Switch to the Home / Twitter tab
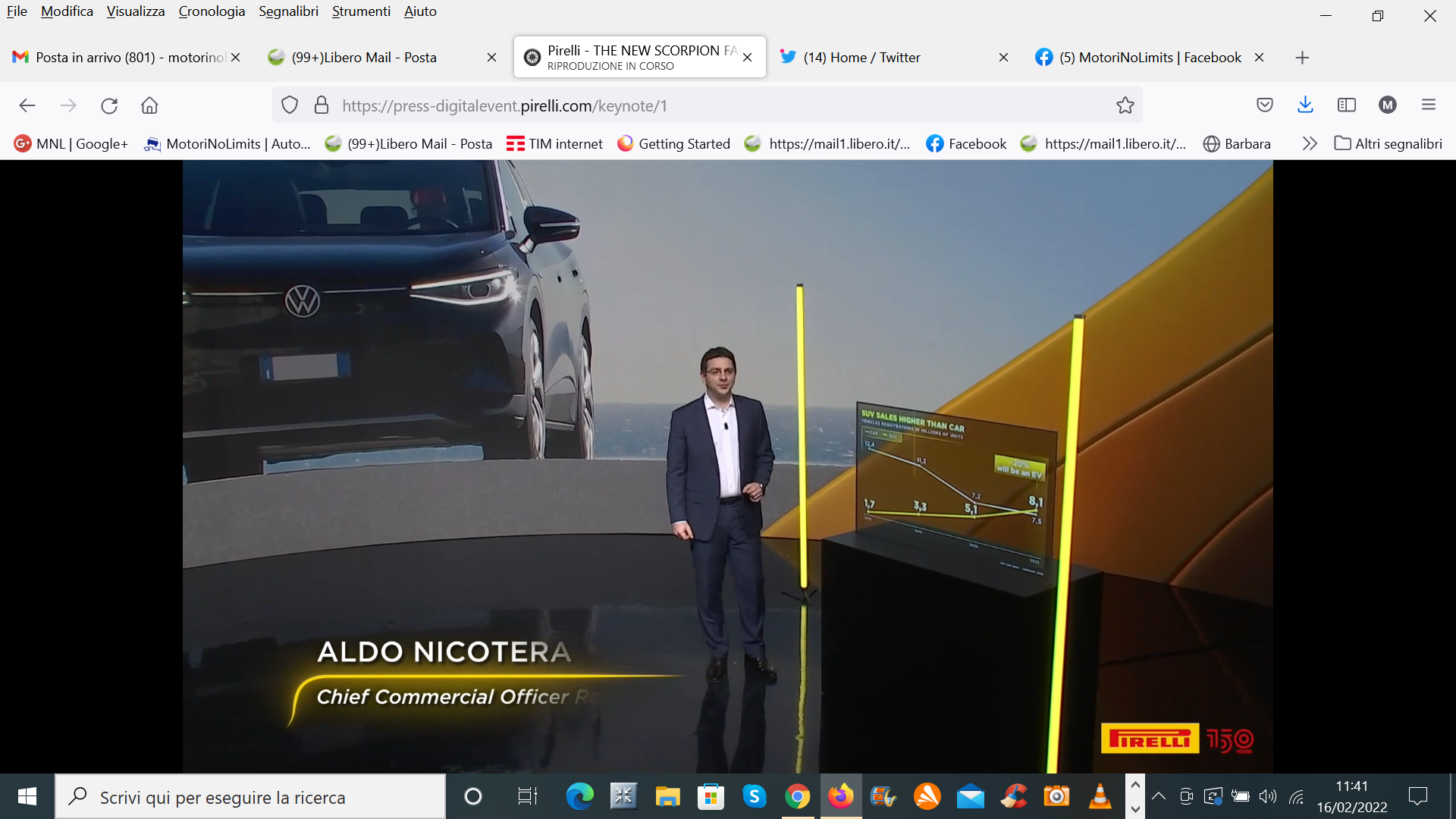1456x819 pixels. [x=861, y=58]
